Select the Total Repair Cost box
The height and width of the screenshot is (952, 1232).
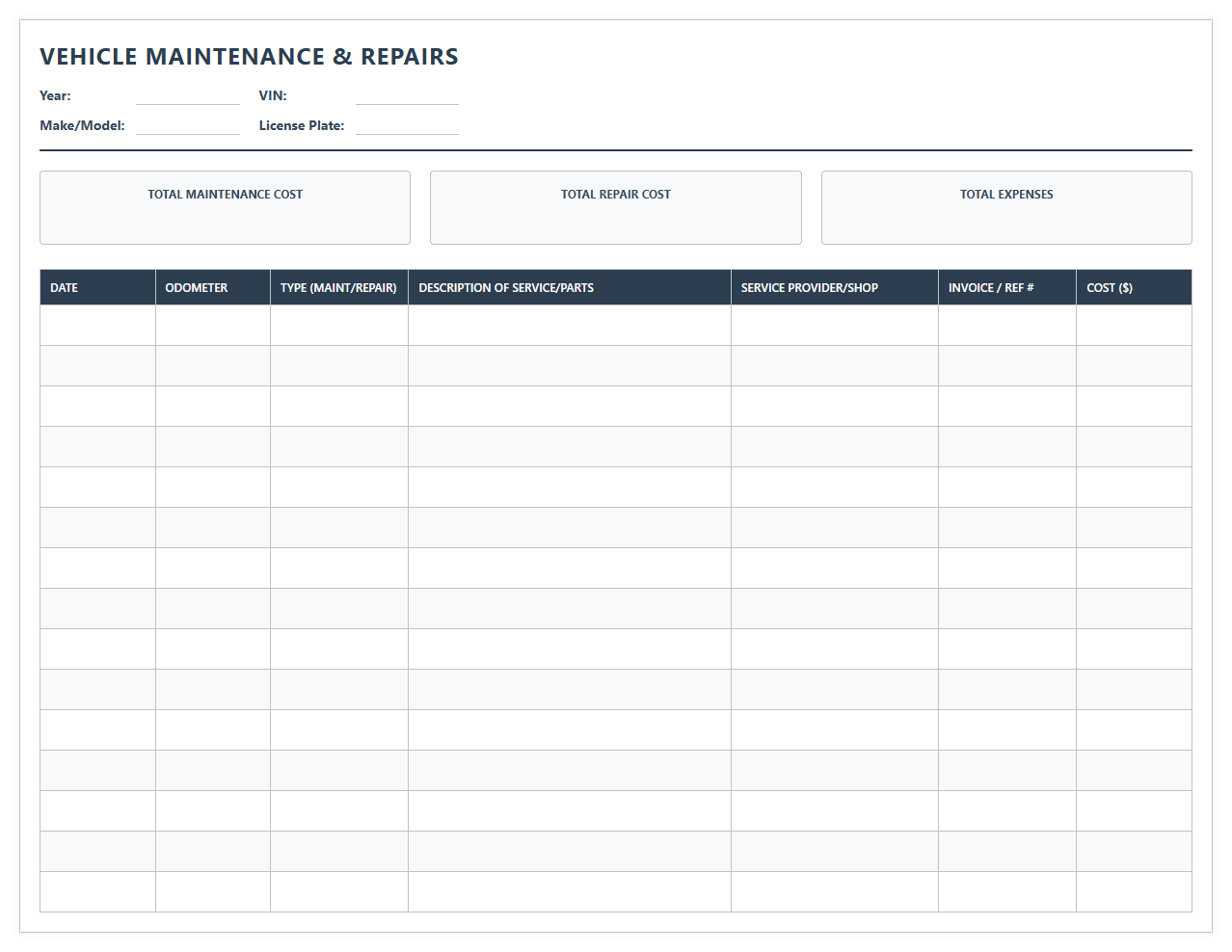point(616,207)
